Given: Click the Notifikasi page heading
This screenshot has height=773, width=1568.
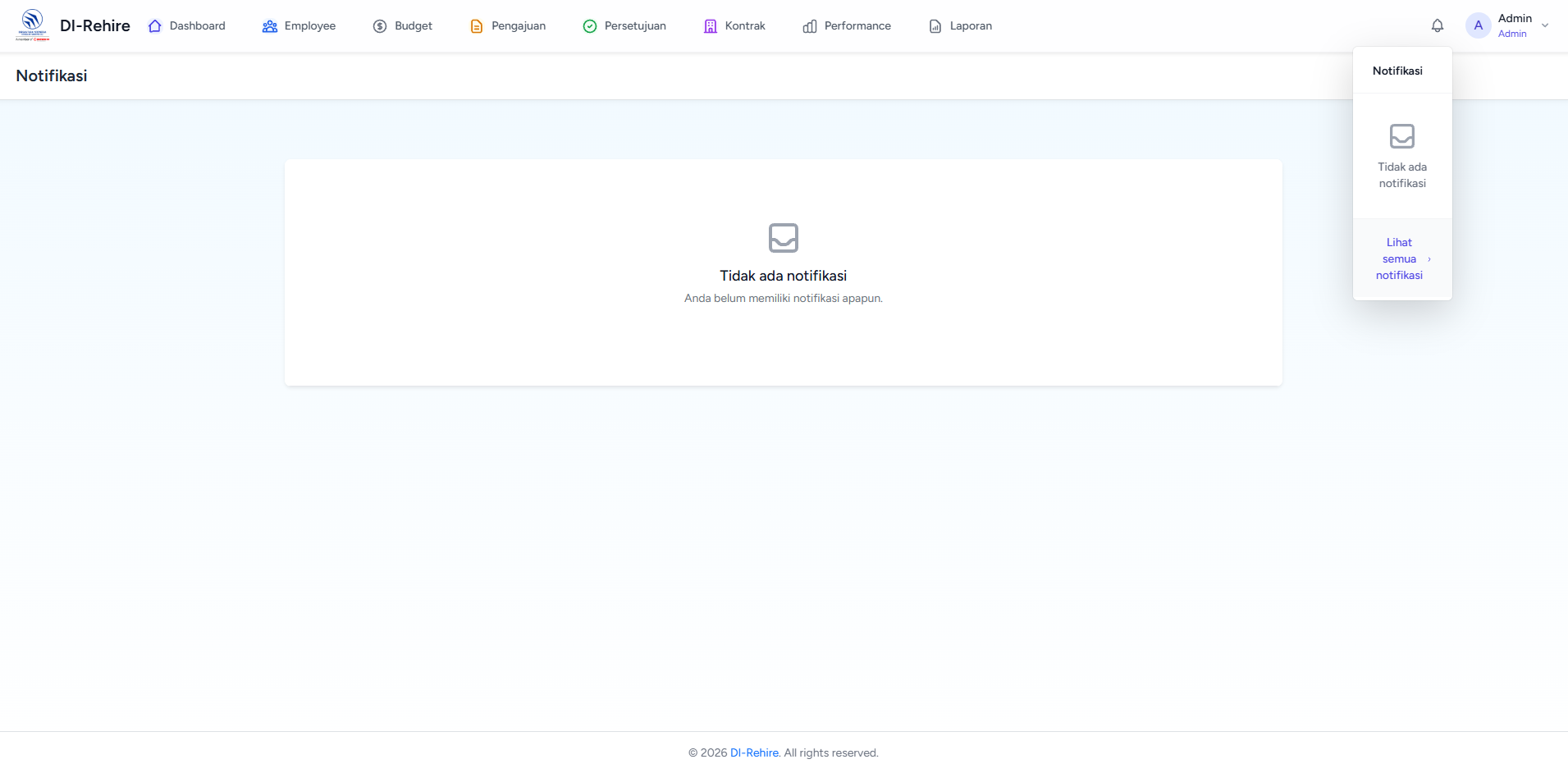Looking at the screenshot, I should point(52,75).
